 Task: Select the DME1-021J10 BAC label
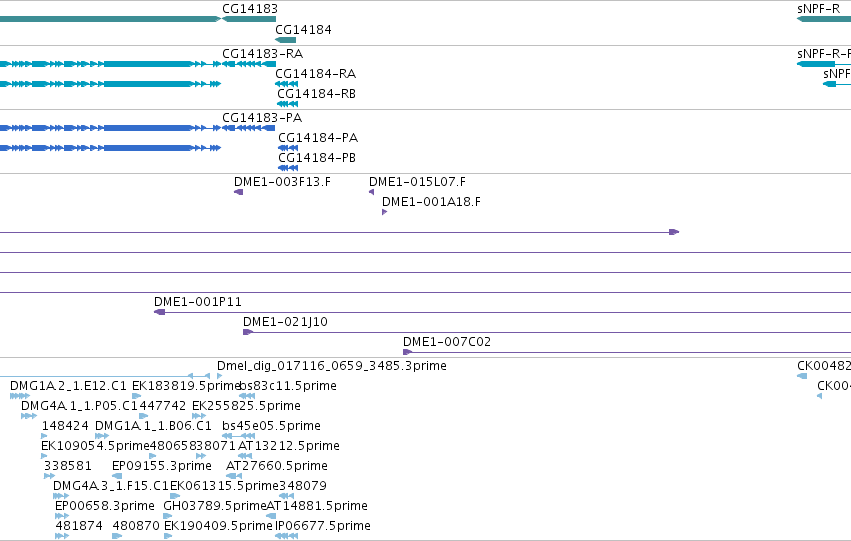pos(285,322)
